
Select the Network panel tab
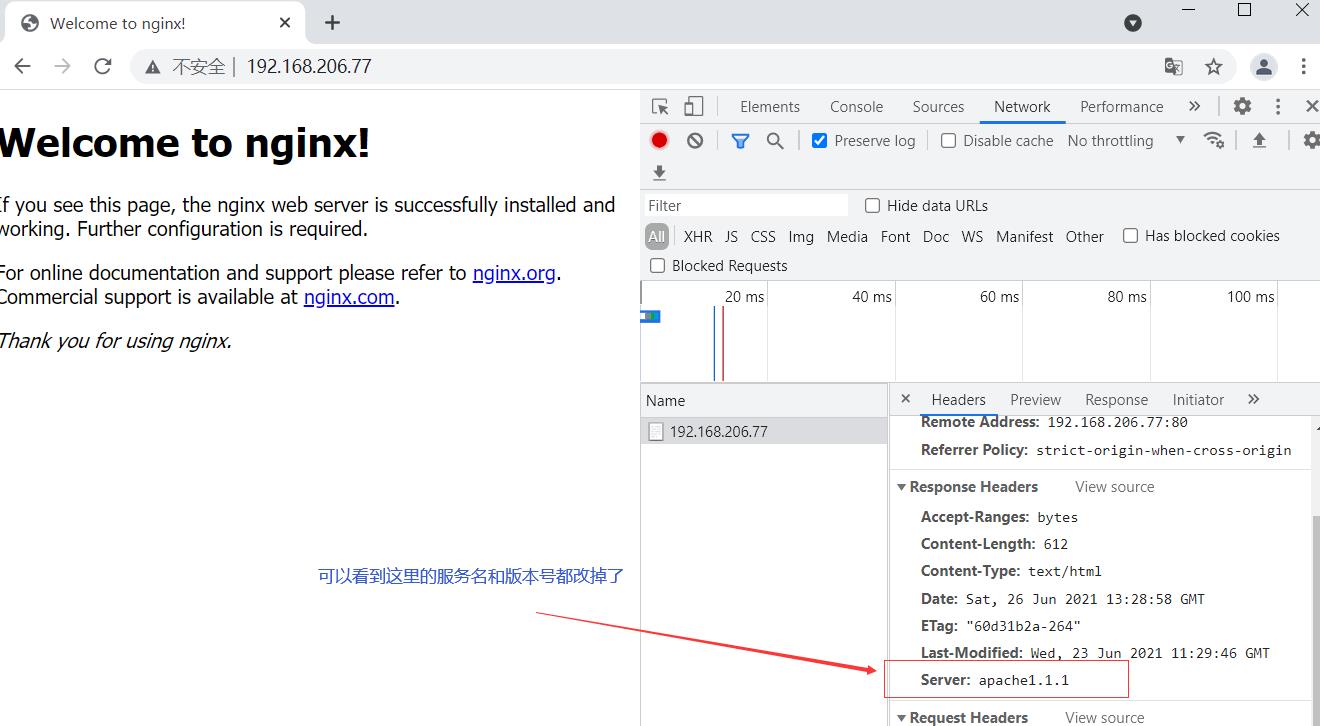coord(1022,106)
